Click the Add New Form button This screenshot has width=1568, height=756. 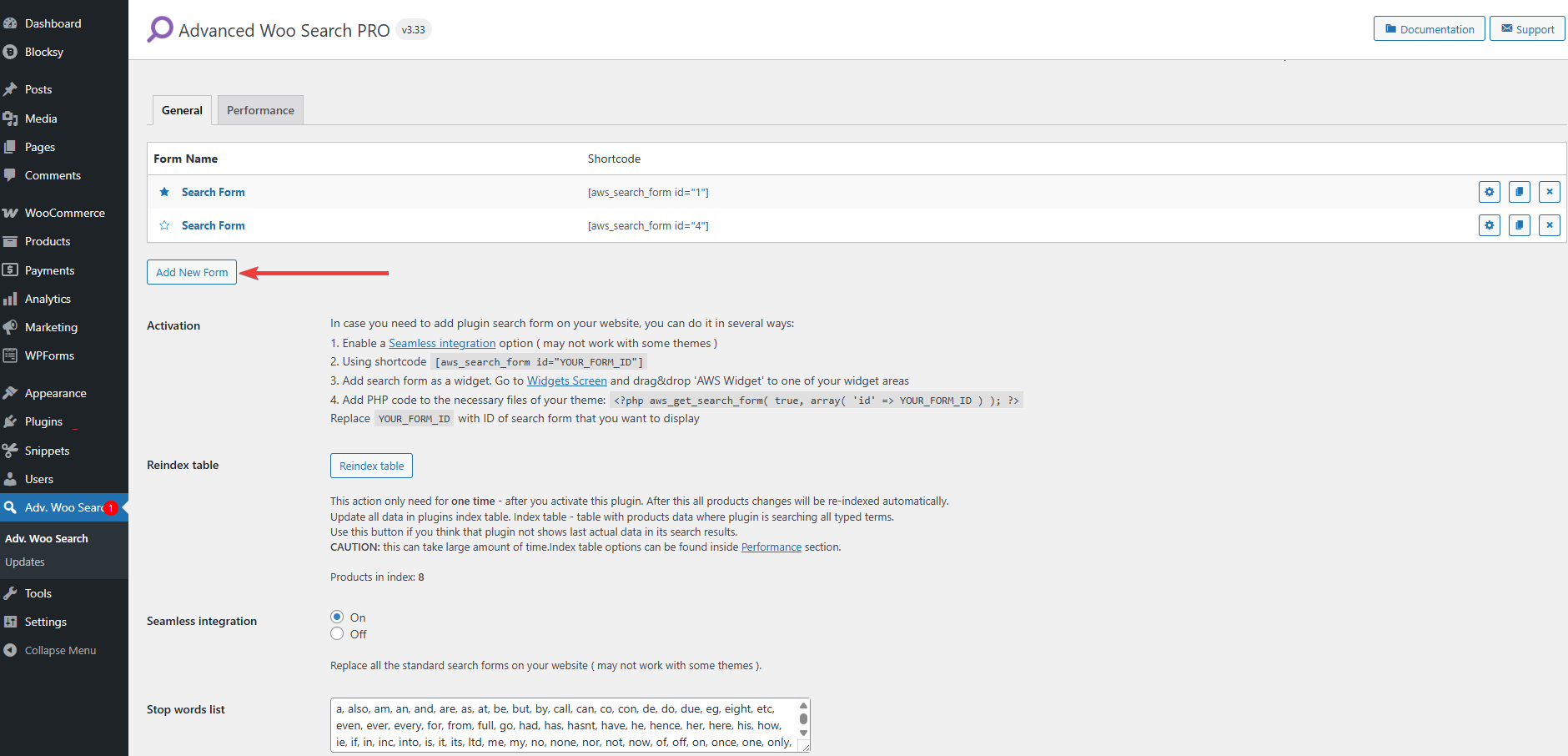[192, 272]
